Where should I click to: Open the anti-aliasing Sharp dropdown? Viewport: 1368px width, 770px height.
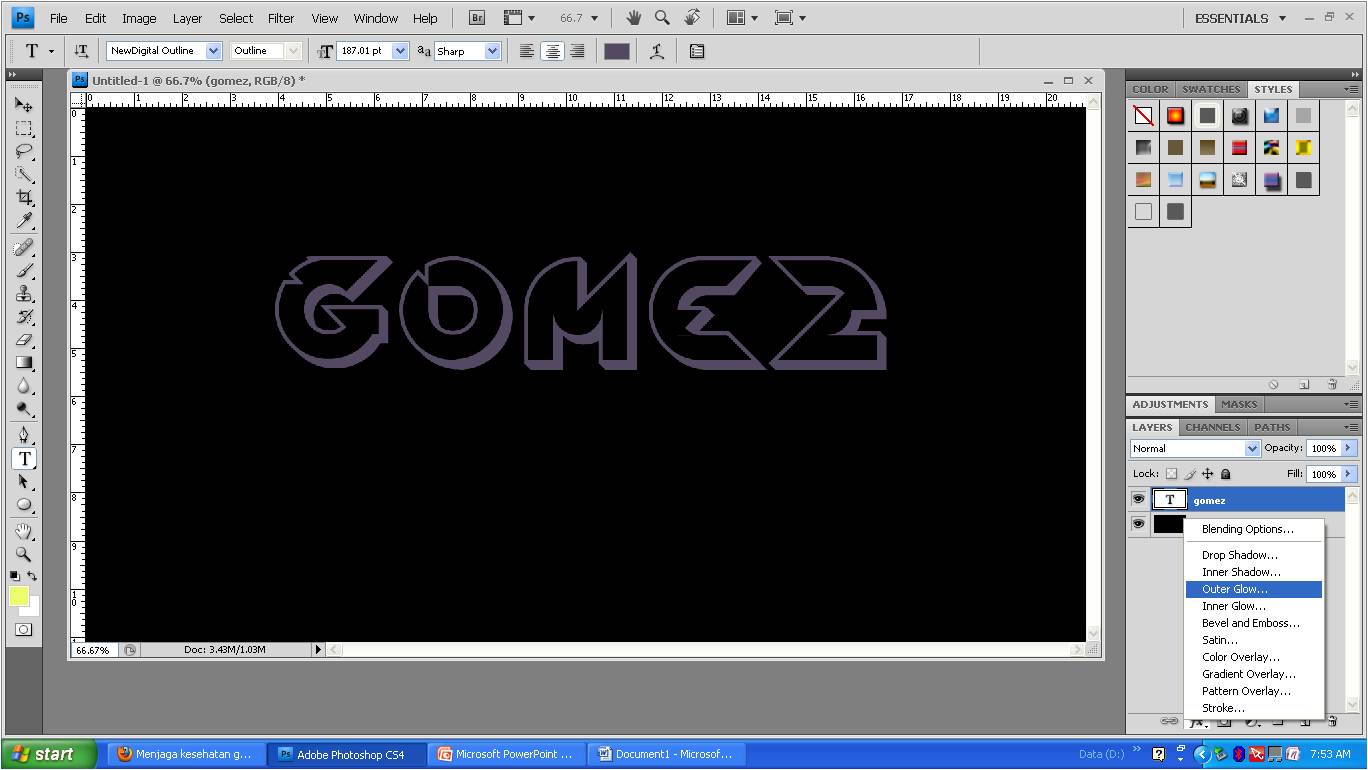tap(492, 51)
